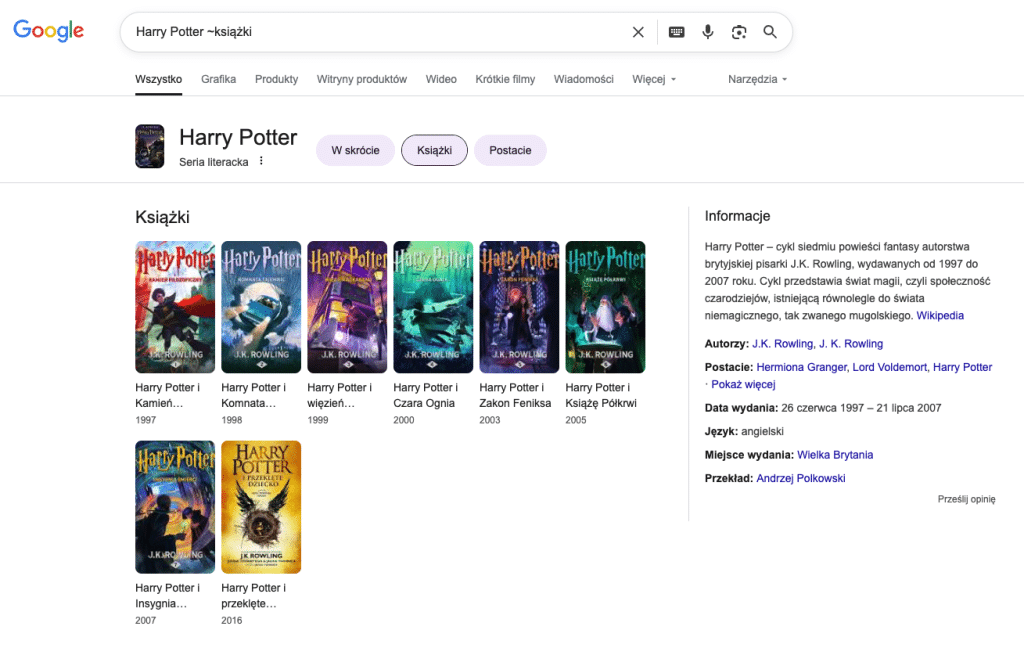Image resolution: width=1024 pixels, height=648 pixels.
Task: Open second author link J. K. Rowling
Action: point(851,344)
